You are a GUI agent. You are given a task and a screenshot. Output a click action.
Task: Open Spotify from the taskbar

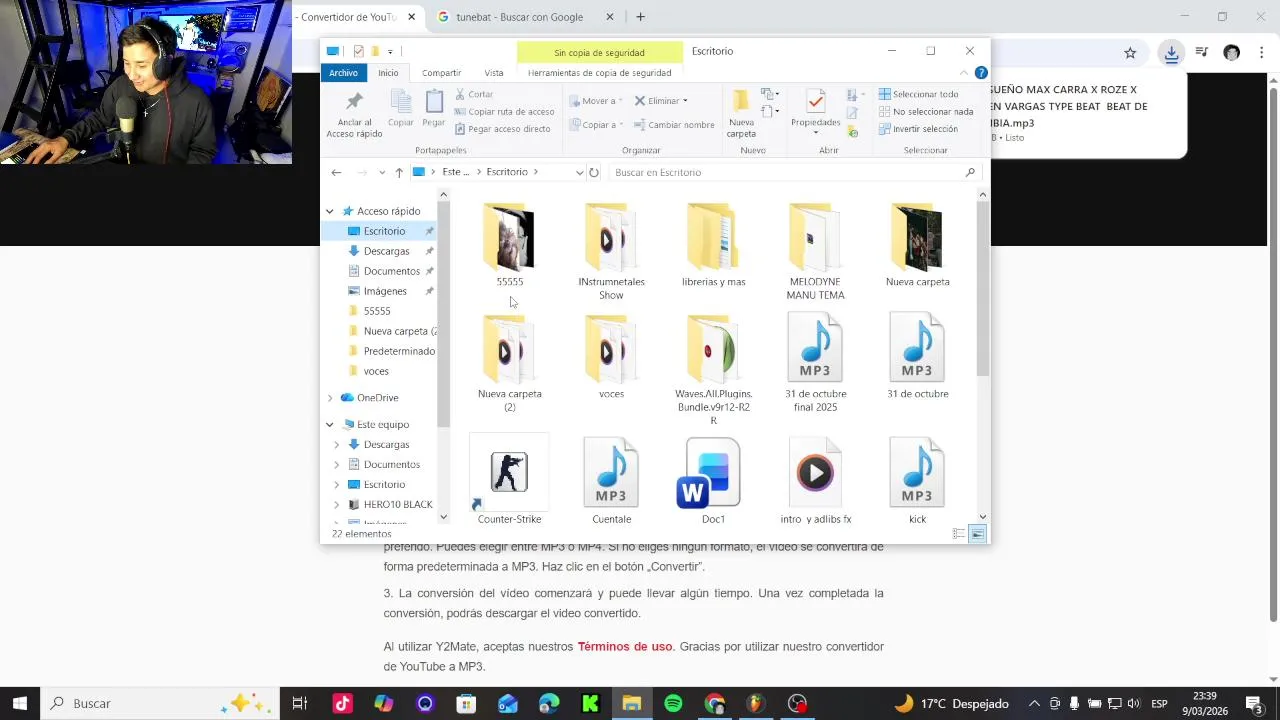point(673,704)
